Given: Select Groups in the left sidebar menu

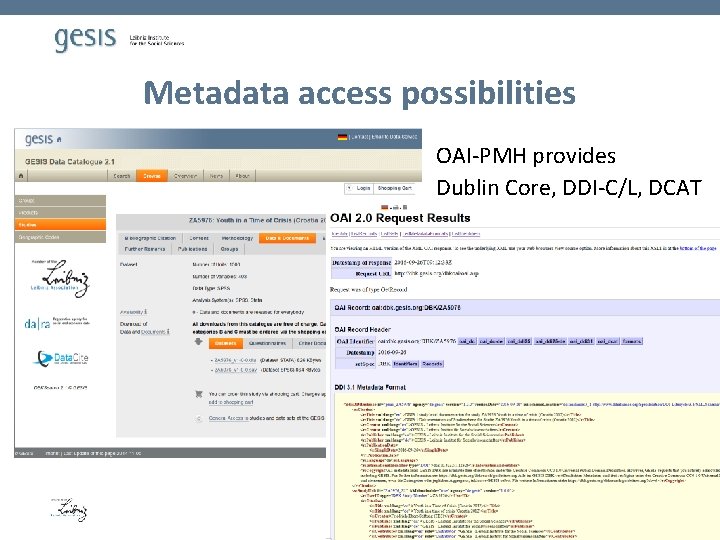Looking at the screenshot, I should (60, 200).
